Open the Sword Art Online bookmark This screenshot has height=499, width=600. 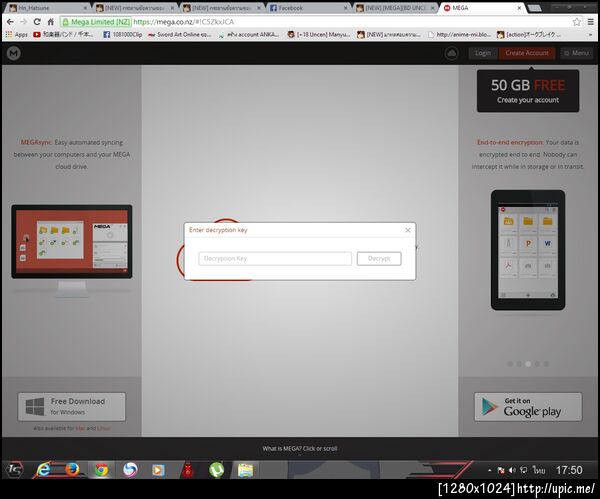(x=179, y=34)
